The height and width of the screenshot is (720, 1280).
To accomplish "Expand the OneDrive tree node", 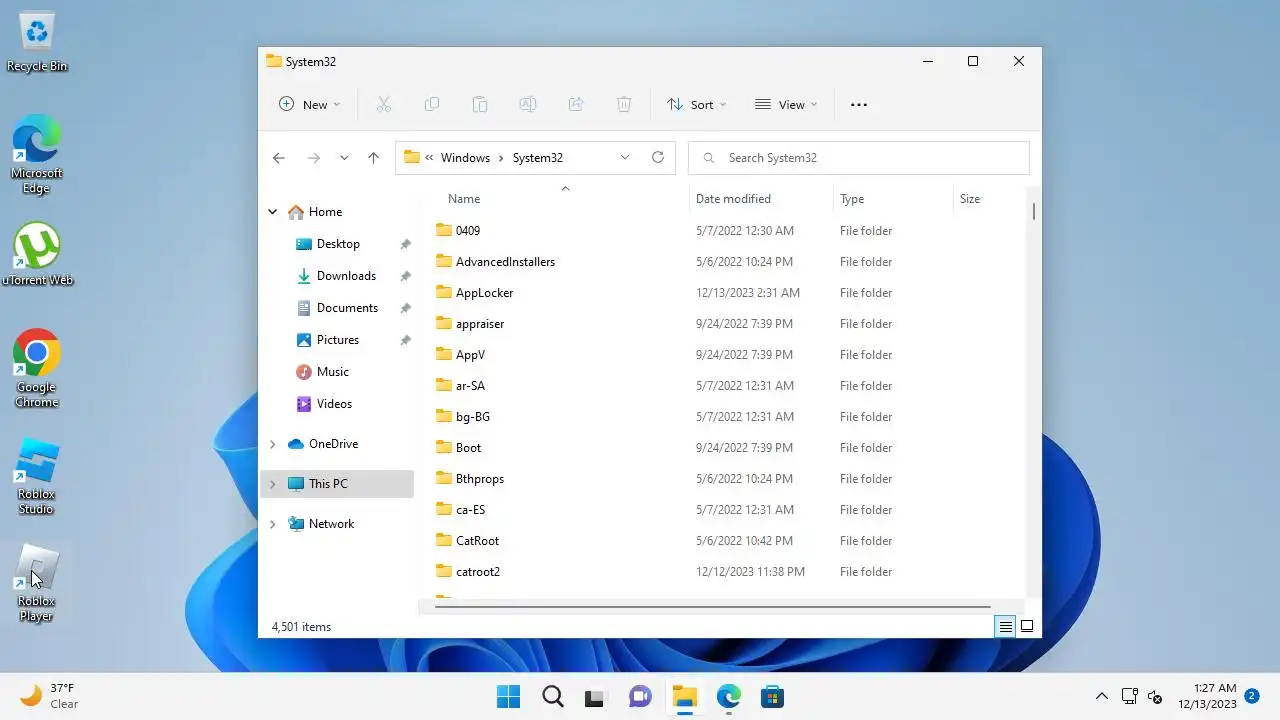I will [x=272, y=444].
